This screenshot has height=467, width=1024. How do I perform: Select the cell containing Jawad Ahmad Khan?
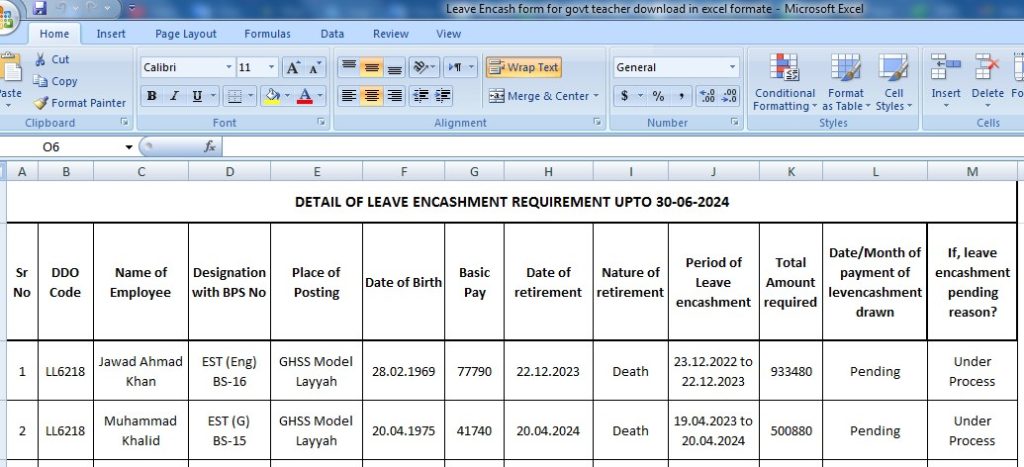141,371
